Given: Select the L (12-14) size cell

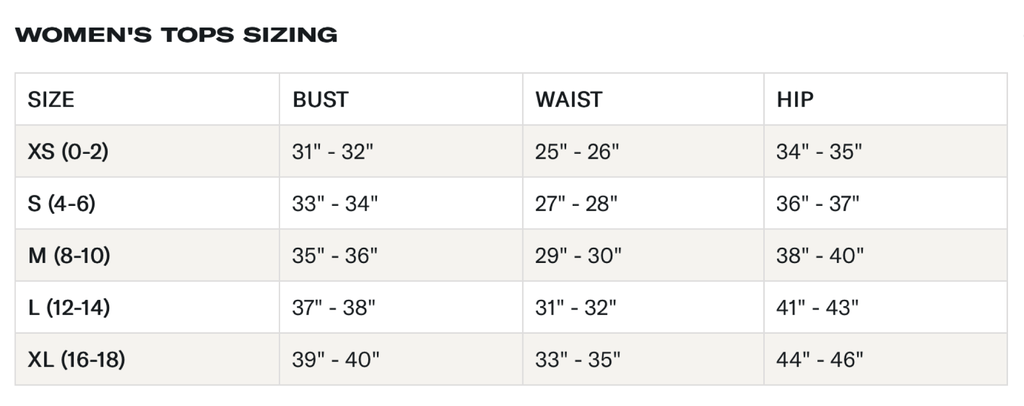Looking at the screenshot, I should click(69, 308).
